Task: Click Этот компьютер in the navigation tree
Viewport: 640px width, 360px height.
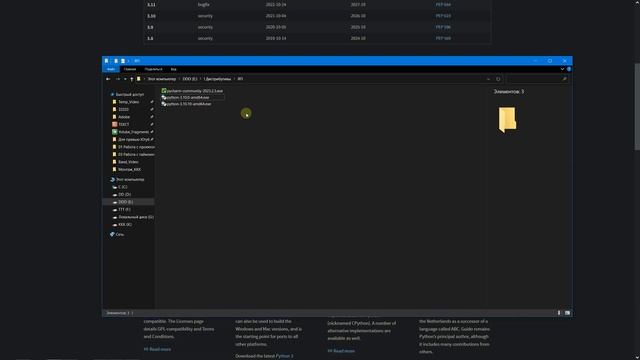Action: [x=130, y=179]
